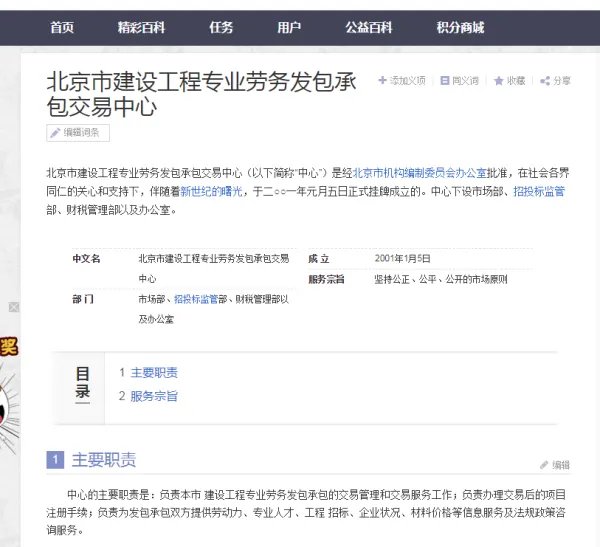Open 北京市机构编制委员会办公室 link

[419, 173]
